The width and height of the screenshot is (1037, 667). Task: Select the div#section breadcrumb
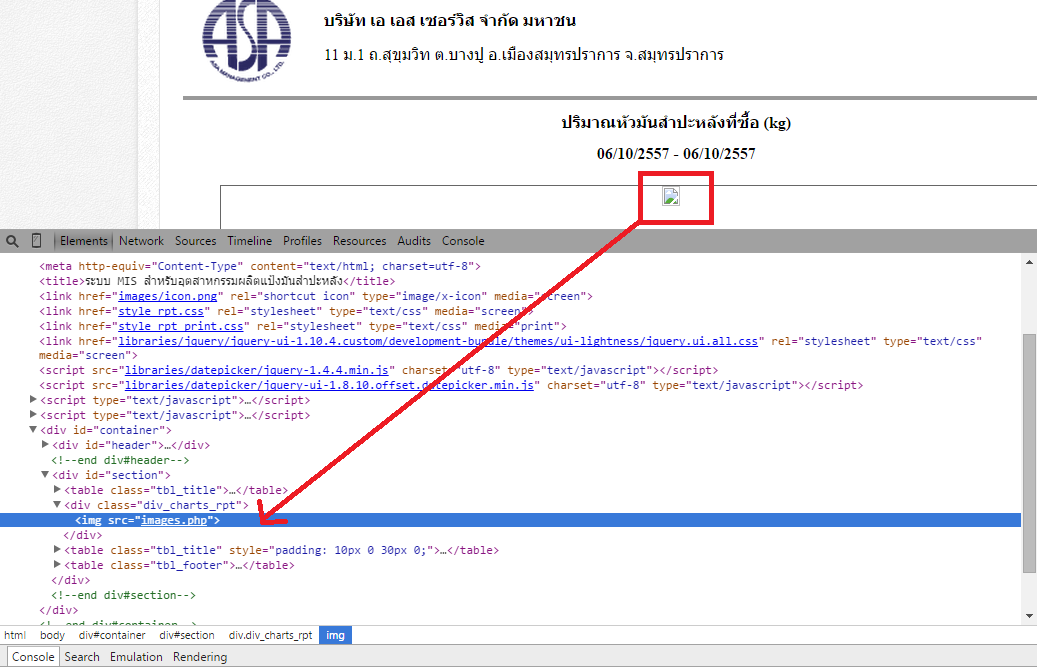(x=187, y=635)
